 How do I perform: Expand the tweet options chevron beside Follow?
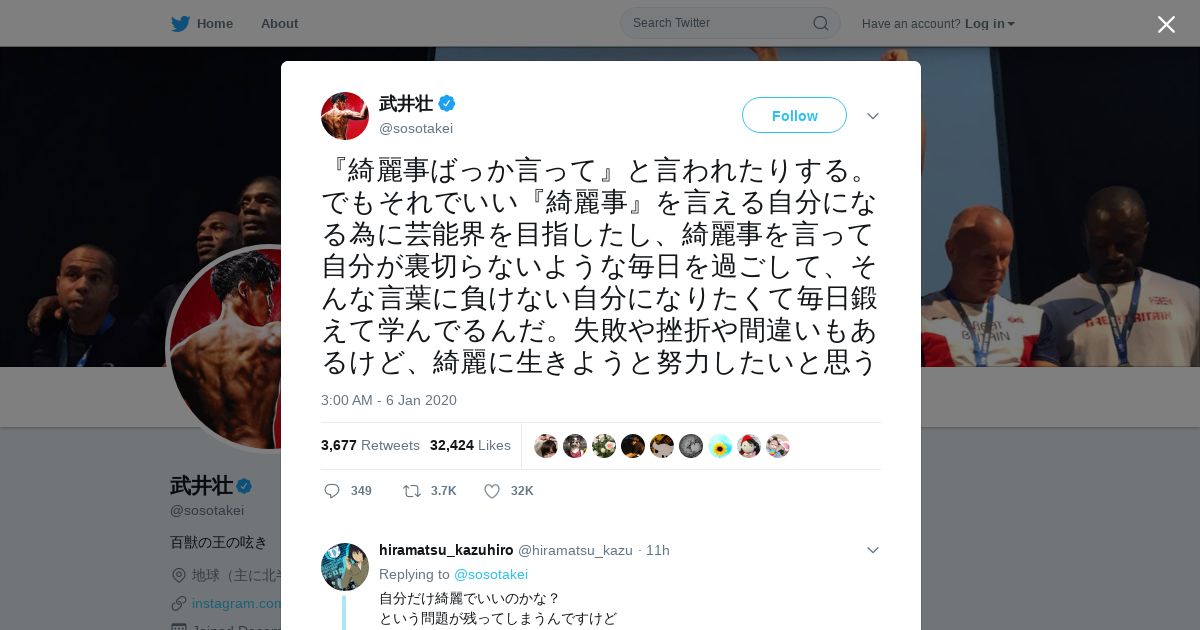pyautogui.click(x=873, y=116)
